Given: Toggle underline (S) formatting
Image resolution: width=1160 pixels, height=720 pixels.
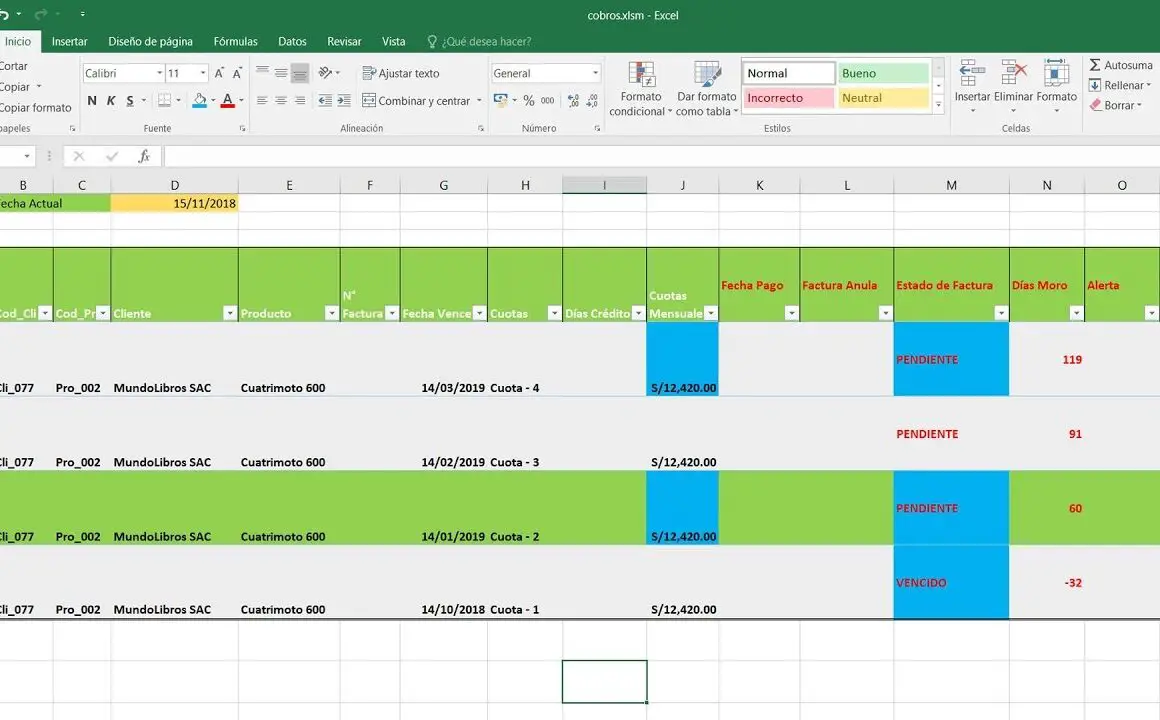Looking at the screenshot, I should tap(129, 101).
